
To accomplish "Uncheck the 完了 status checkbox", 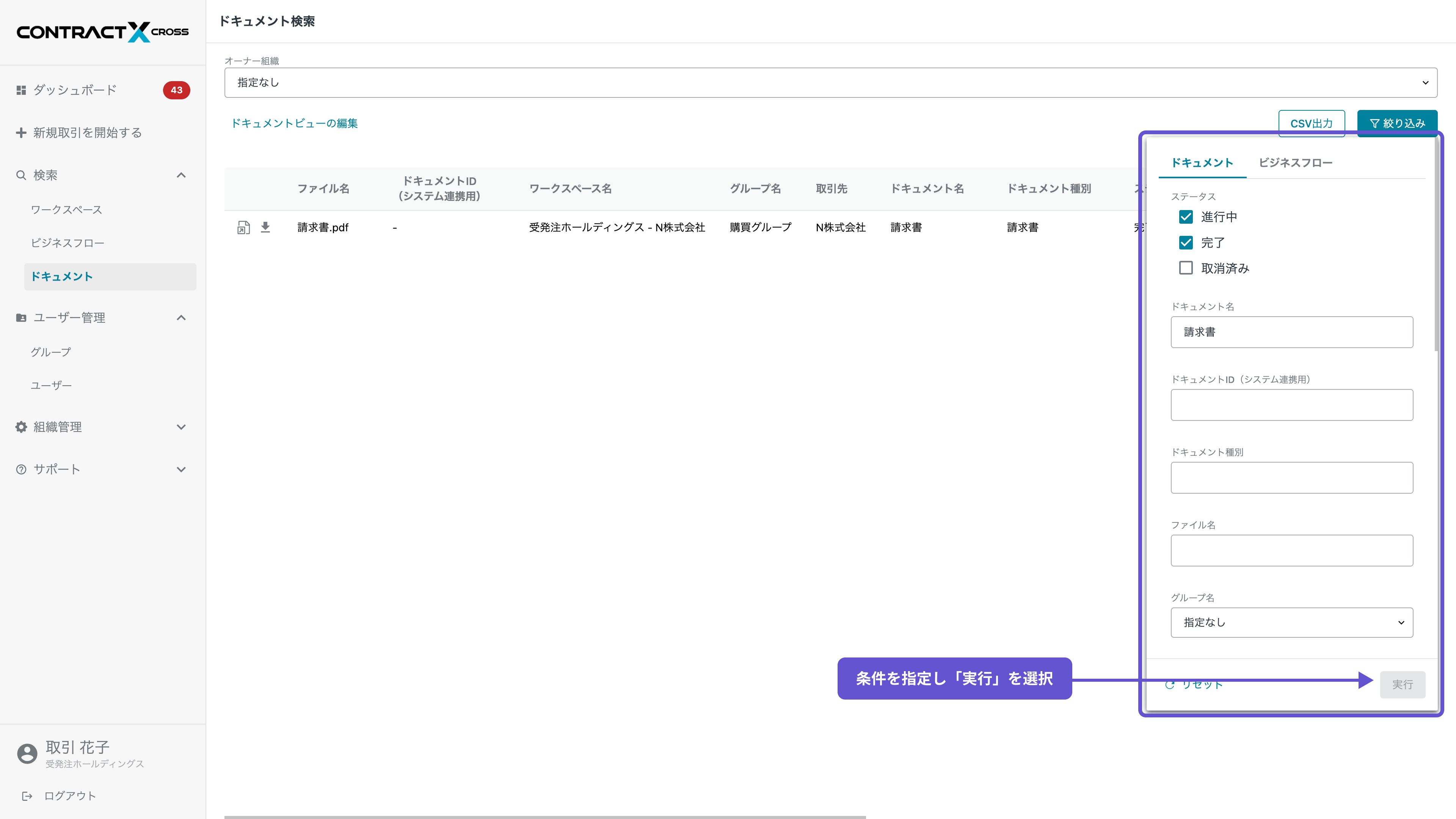I will click(x=1186, y=243).
